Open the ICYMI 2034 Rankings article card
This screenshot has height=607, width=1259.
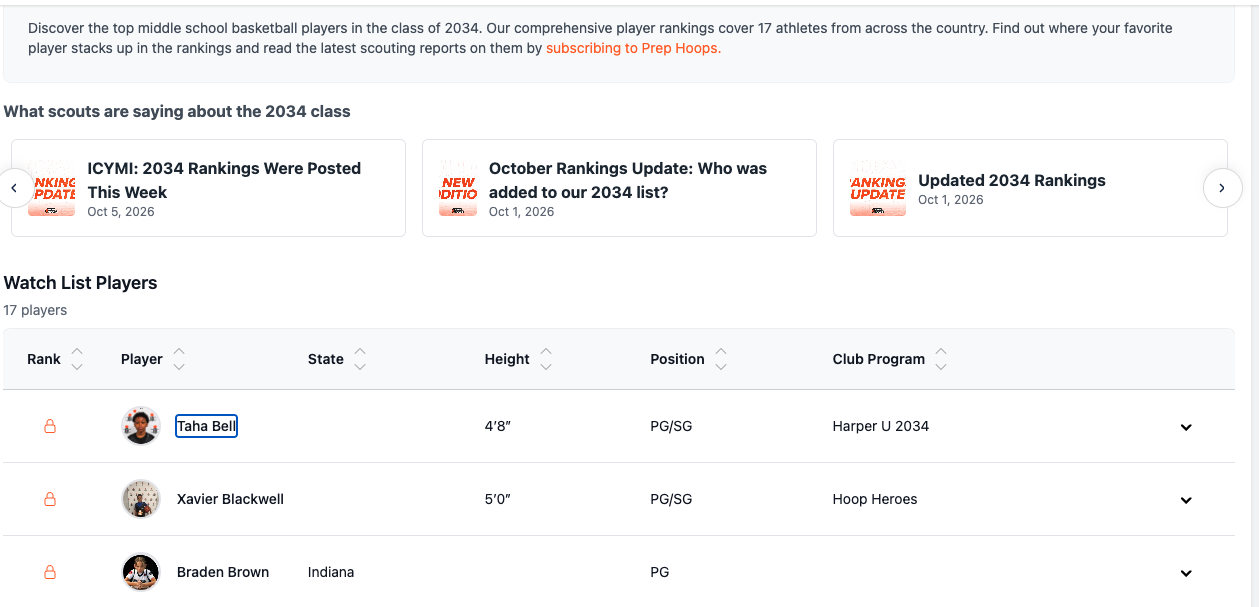[208, 188]
